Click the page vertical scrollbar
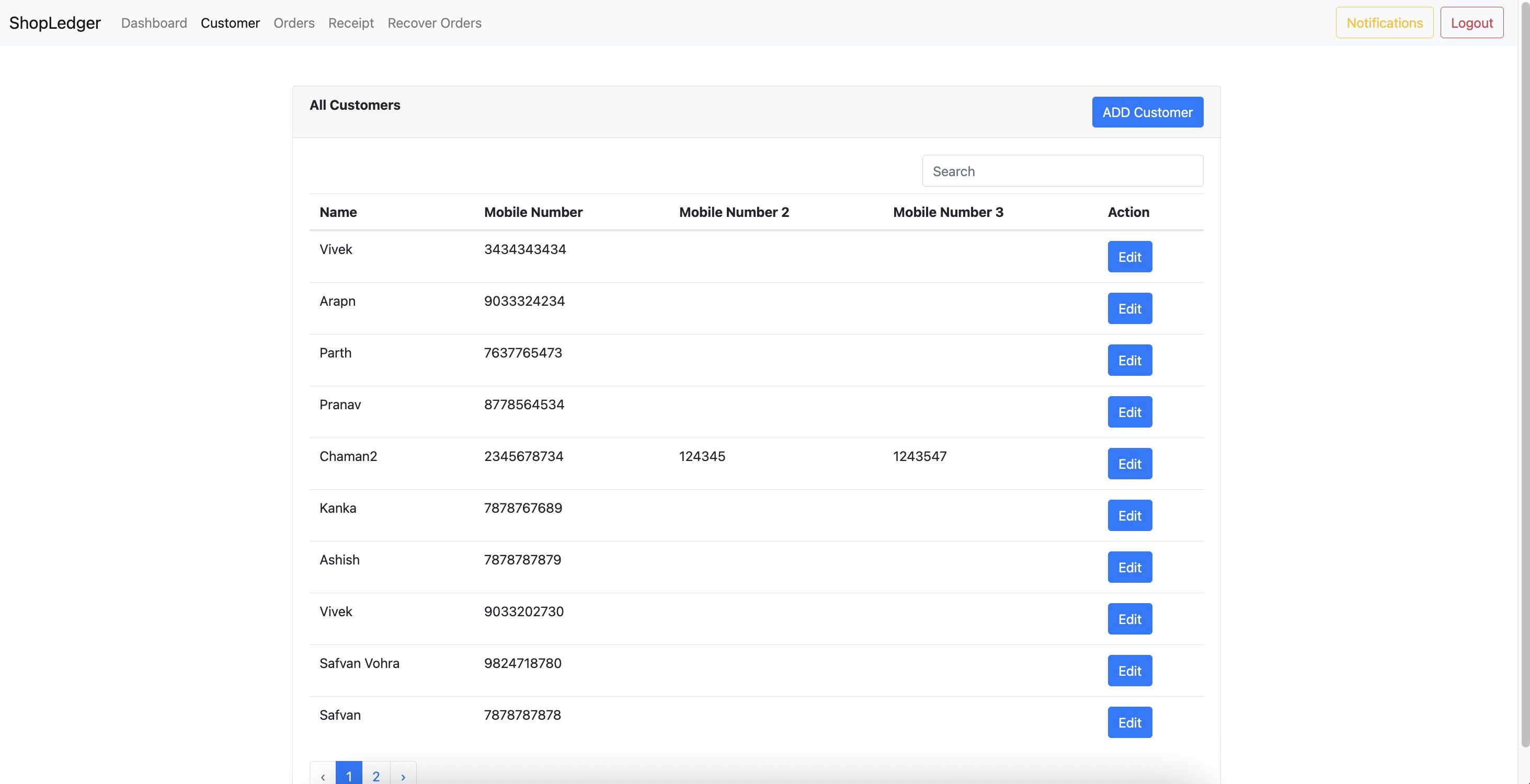This screenshot has height=784, width=1530. [1524, 380]
